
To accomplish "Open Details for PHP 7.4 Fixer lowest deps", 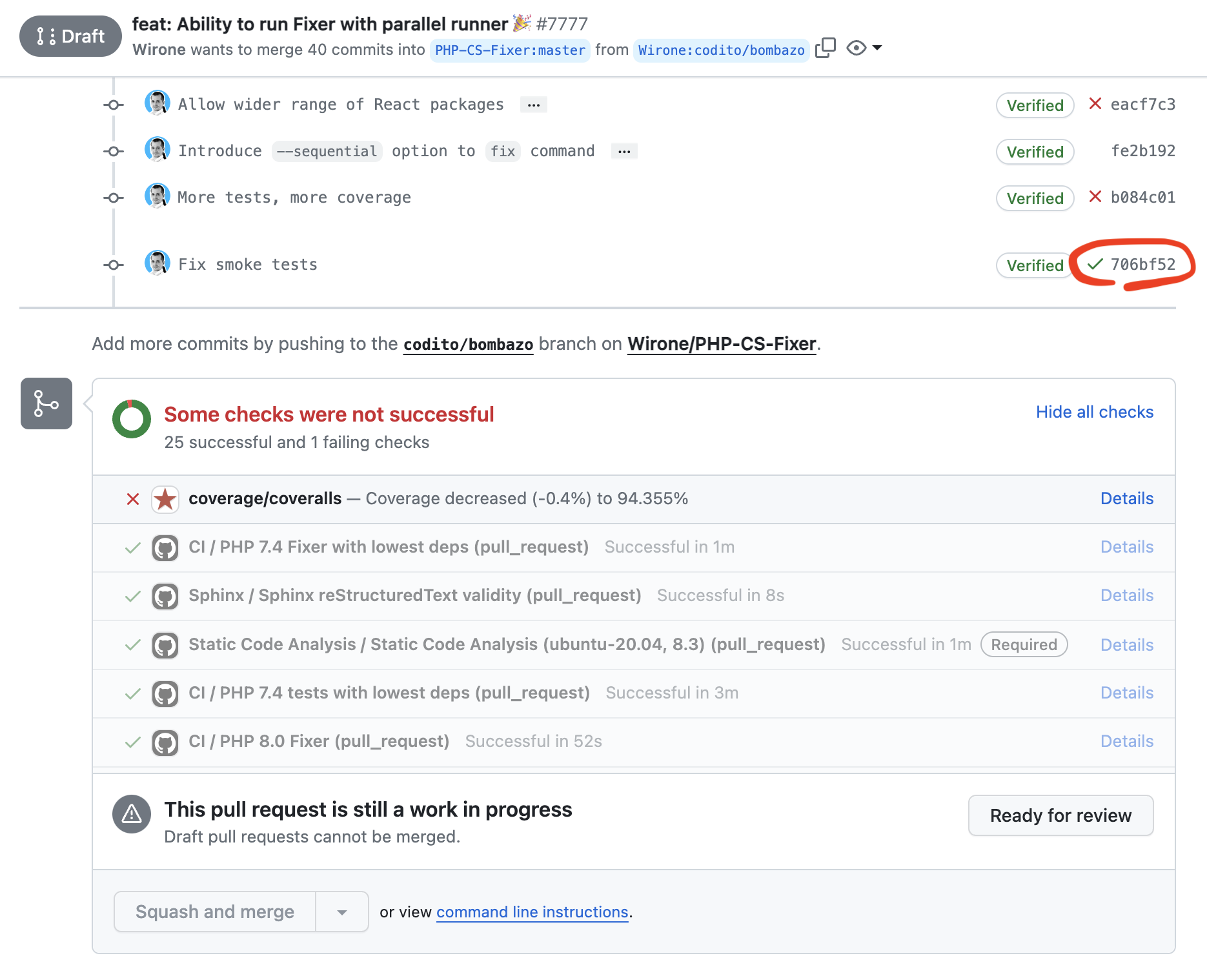I will tap(1127, 547).
